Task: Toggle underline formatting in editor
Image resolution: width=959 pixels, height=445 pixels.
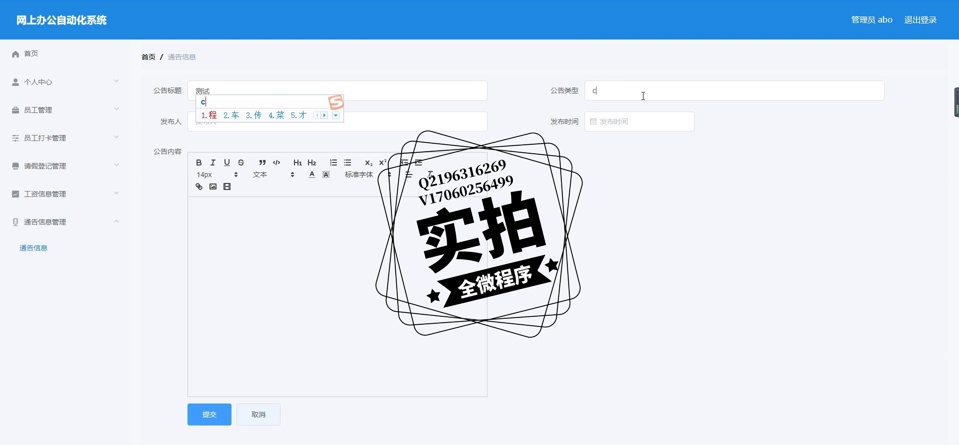Action: pyautogui.click(x=227, y=162)
